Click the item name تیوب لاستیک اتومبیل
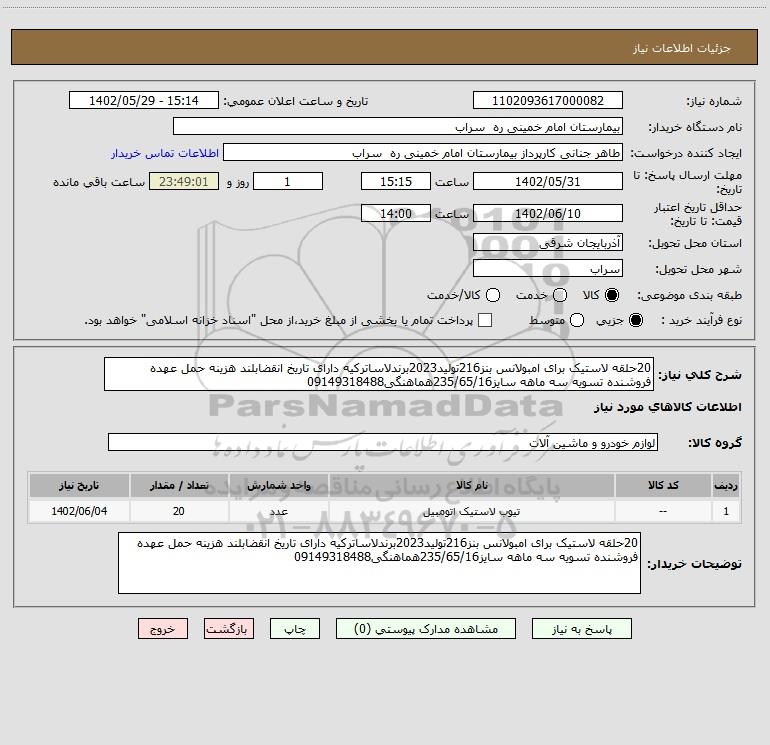770x745 pixels. (471, 511)
